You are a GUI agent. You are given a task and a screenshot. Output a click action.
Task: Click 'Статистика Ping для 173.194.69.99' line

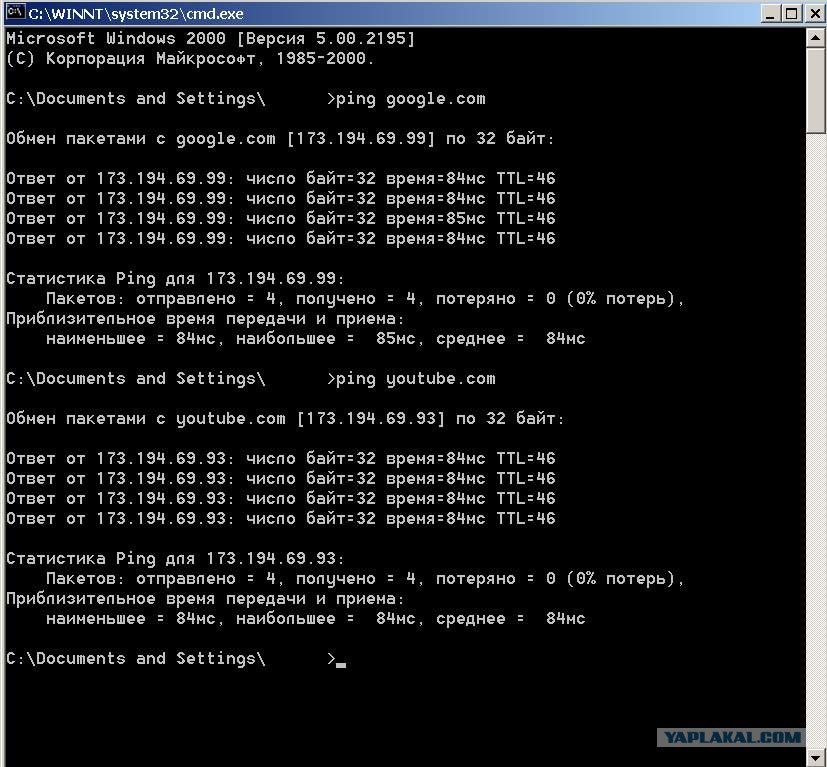[x=175, y=279]
